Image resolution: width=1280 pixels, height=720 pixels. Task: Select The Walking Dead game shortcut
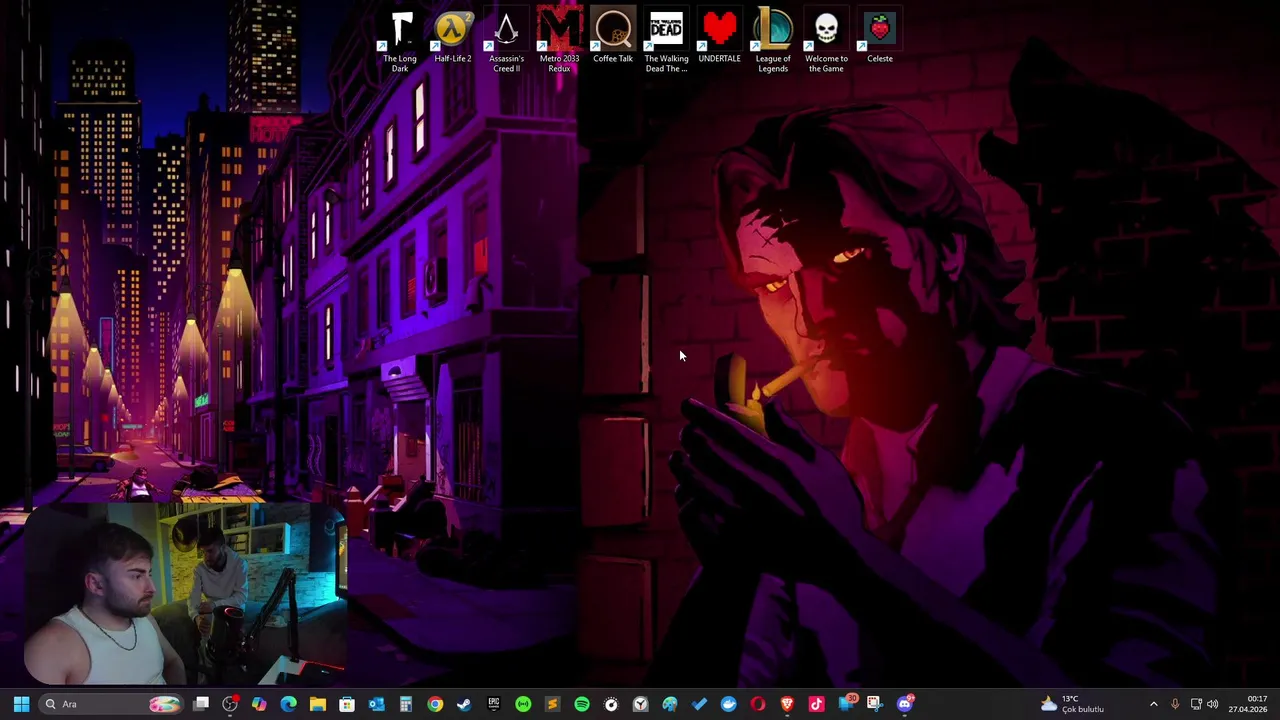666,40
